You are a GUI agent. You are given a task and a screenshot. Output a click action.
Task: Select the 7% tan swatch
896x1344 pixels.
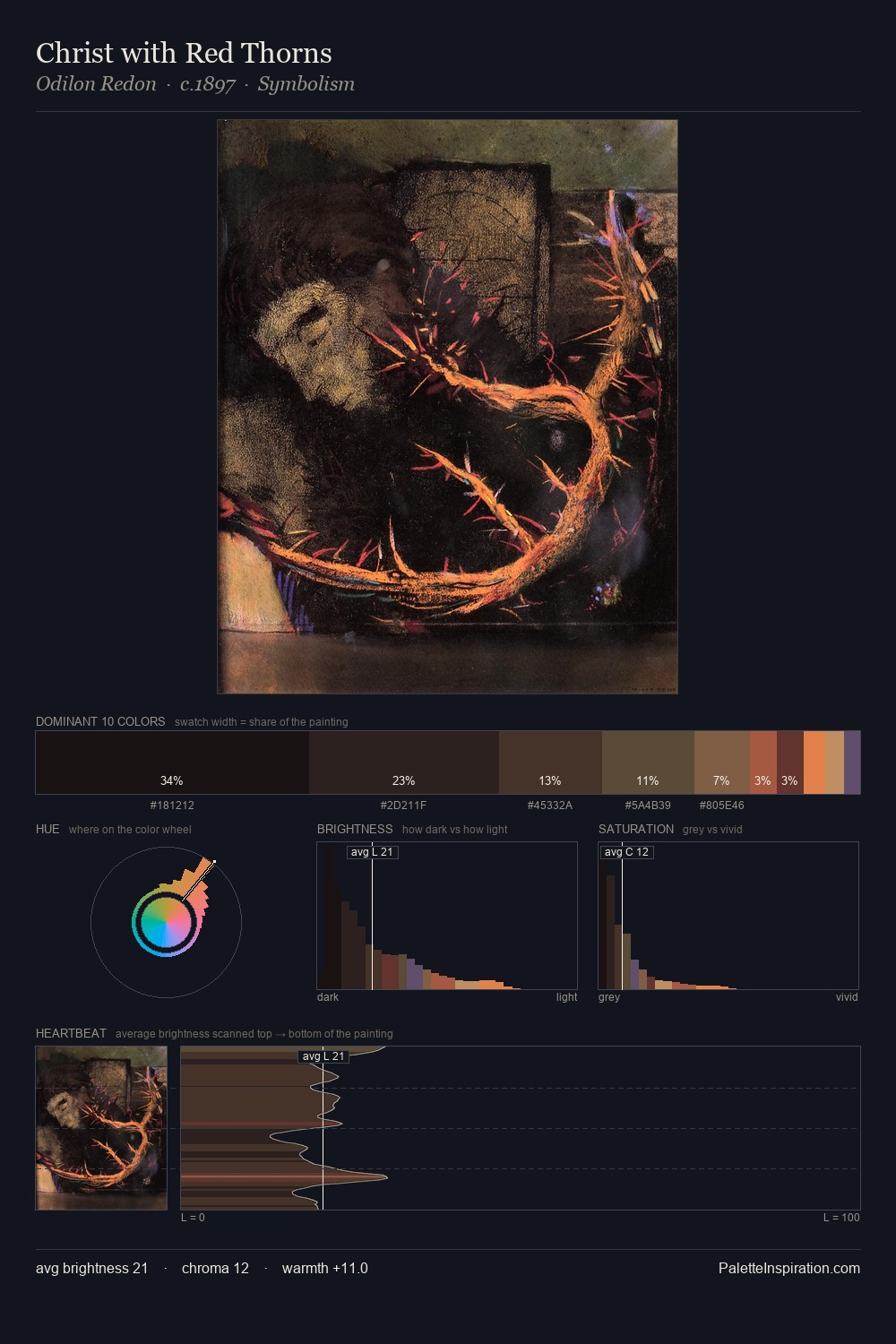pyautogui.click(x=722, y=762)
